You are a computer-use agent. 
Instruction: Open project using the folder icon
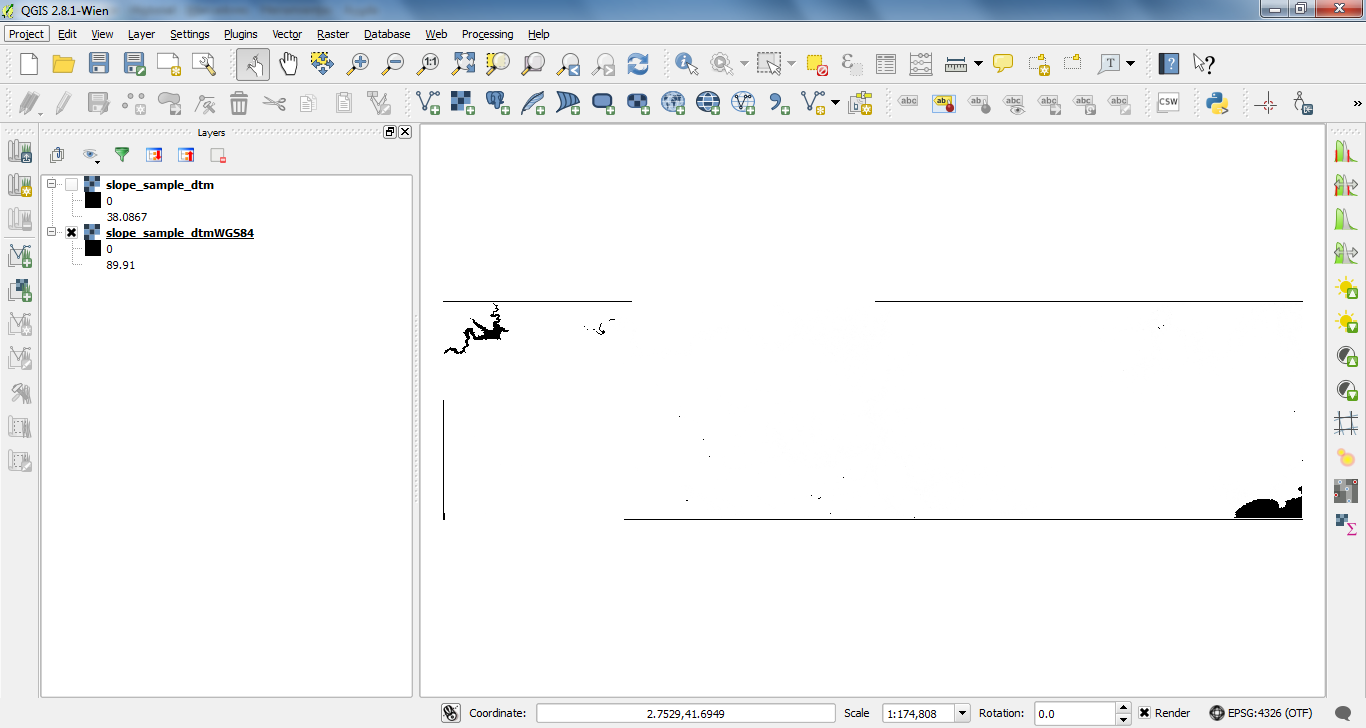[x=64, y=64]
